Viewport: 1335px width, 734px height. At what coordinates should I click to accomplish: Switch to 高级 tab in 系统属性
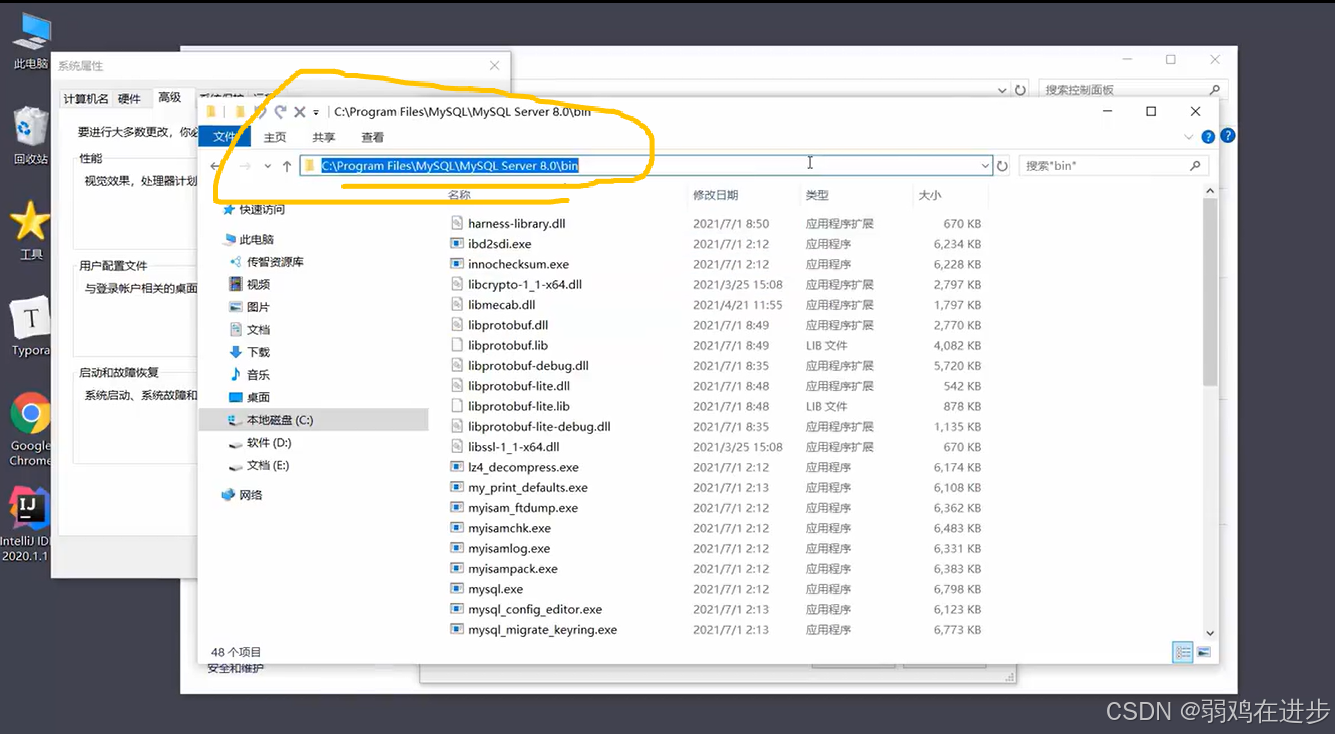(169, 98)
